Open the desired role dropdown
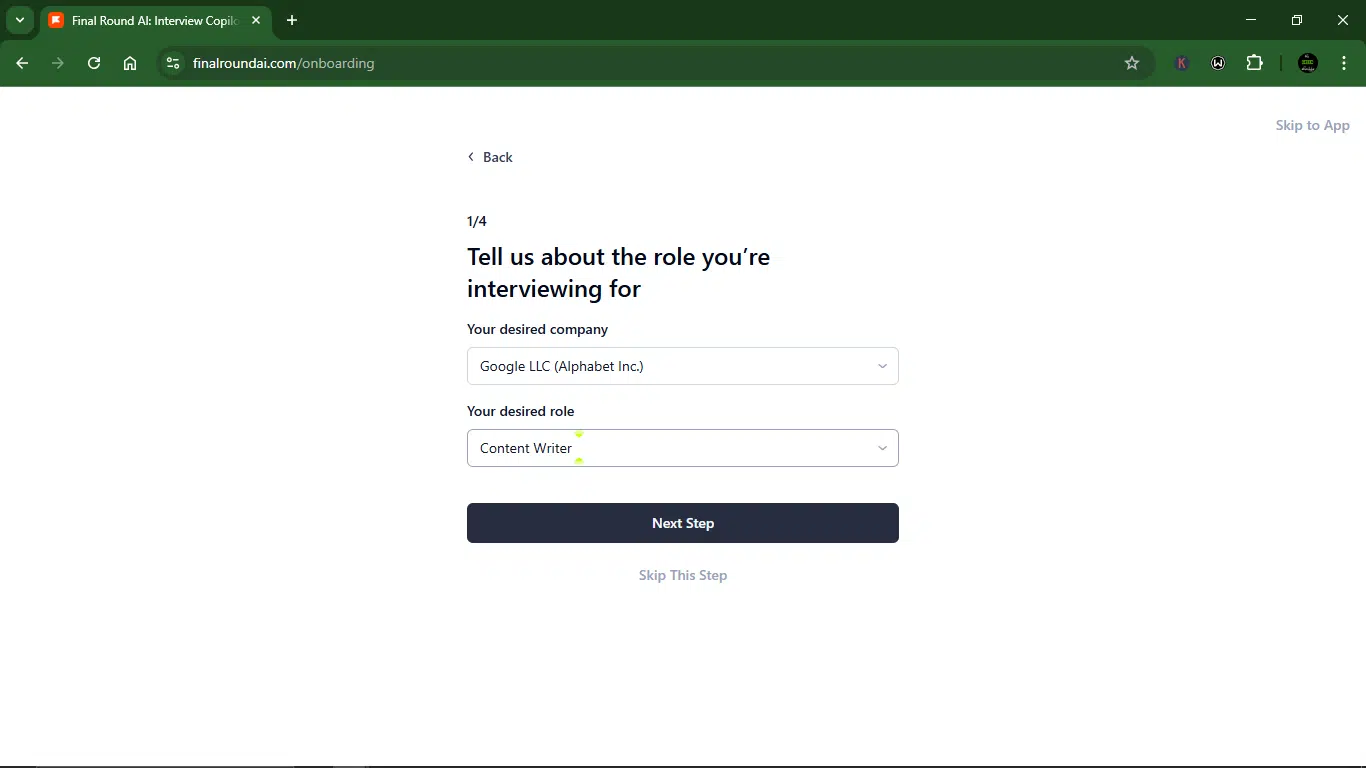Image resolution: width=1366 pixels, height=768 pixels. tap(683, 448)
